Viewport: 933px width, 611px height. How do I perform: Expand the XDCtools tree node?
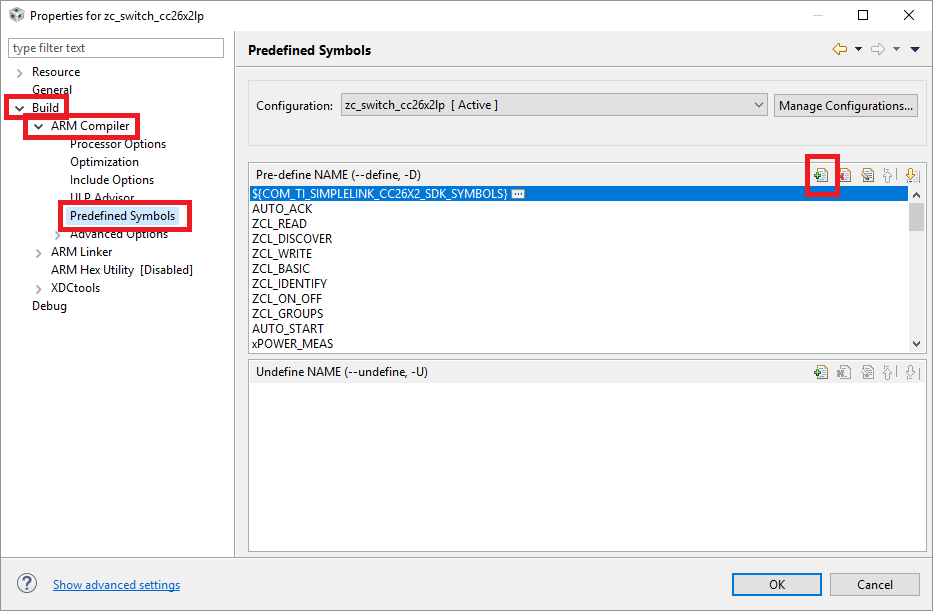[38, 288]
